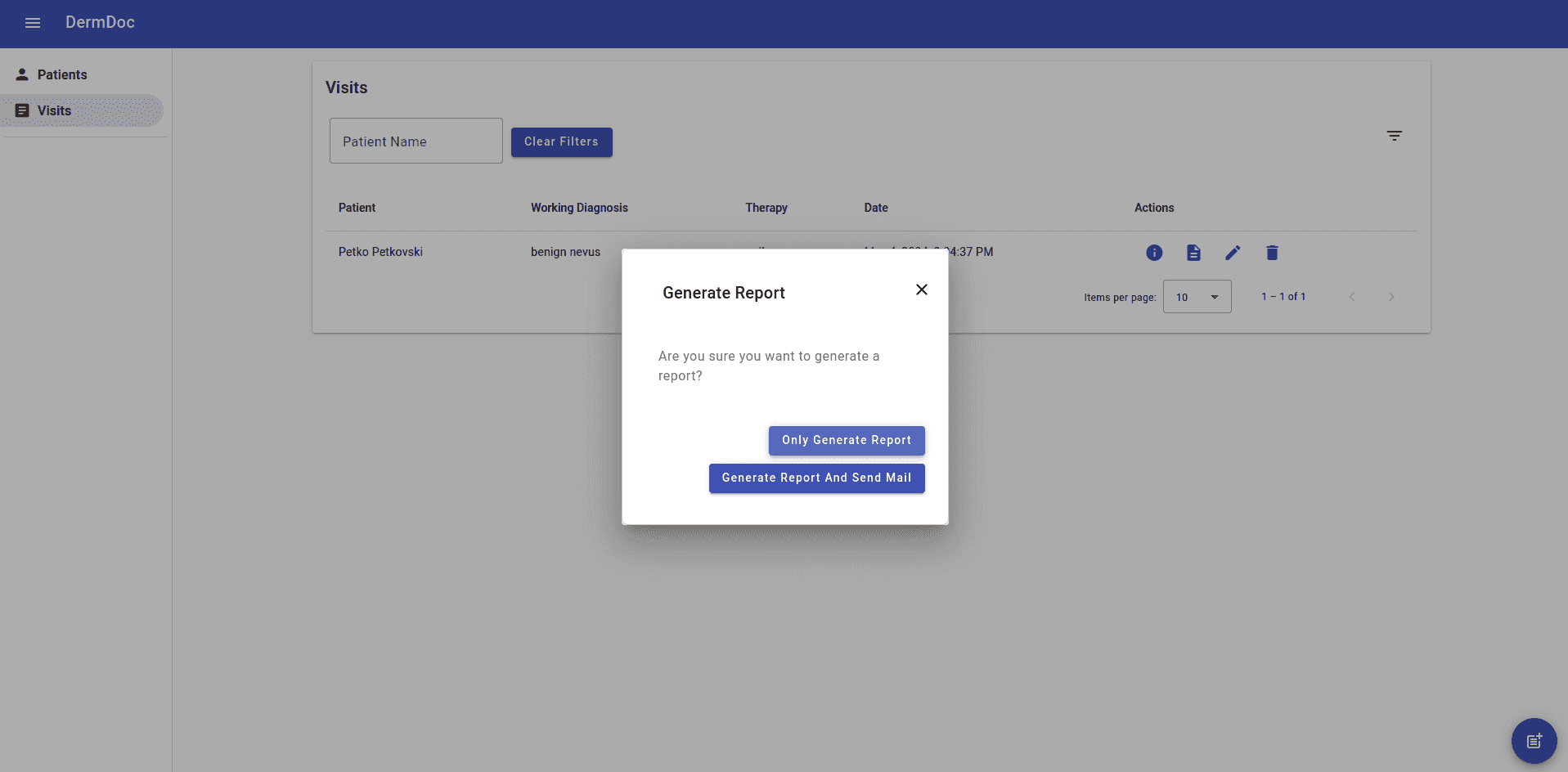Delete the visit with the trash icon
Screen dimensions: 1568x772
pyautogui.click(x=1272, y=253)
